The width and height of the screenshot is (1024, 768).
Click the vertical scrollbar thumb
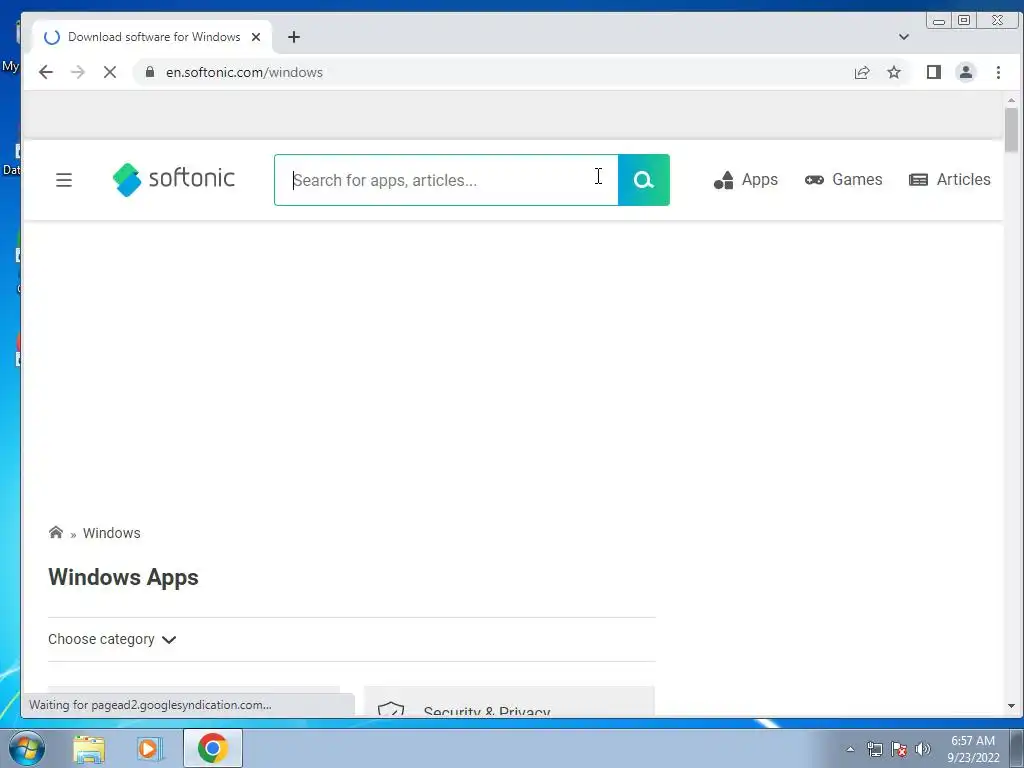1011,129
